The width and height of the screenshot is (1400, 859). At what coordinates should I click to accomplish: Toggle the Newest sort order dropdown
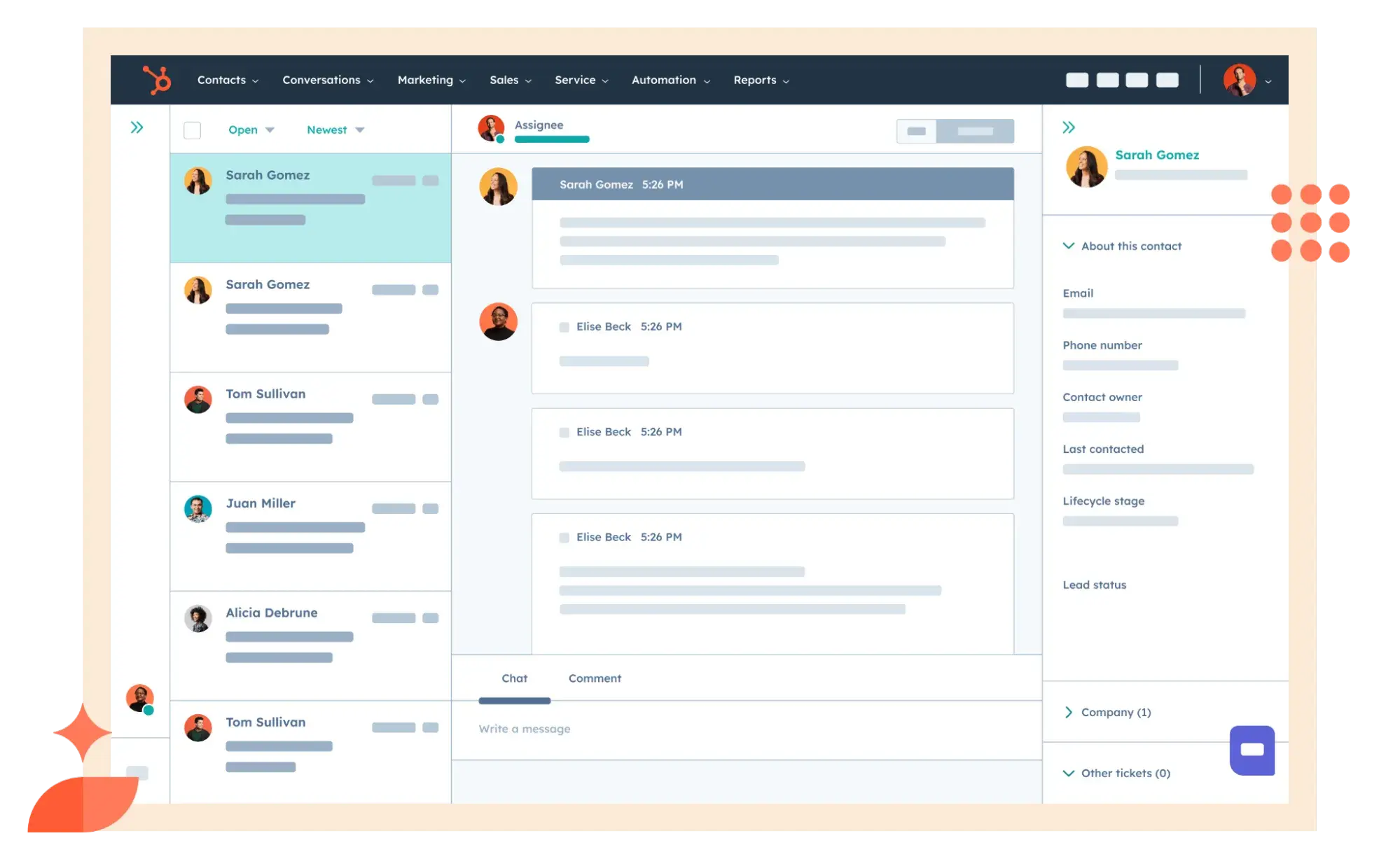335,130
